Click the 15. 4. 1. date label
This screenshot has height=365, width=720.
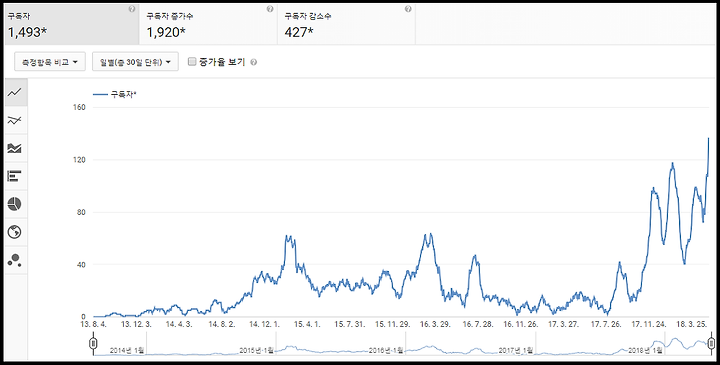point(307,324)
